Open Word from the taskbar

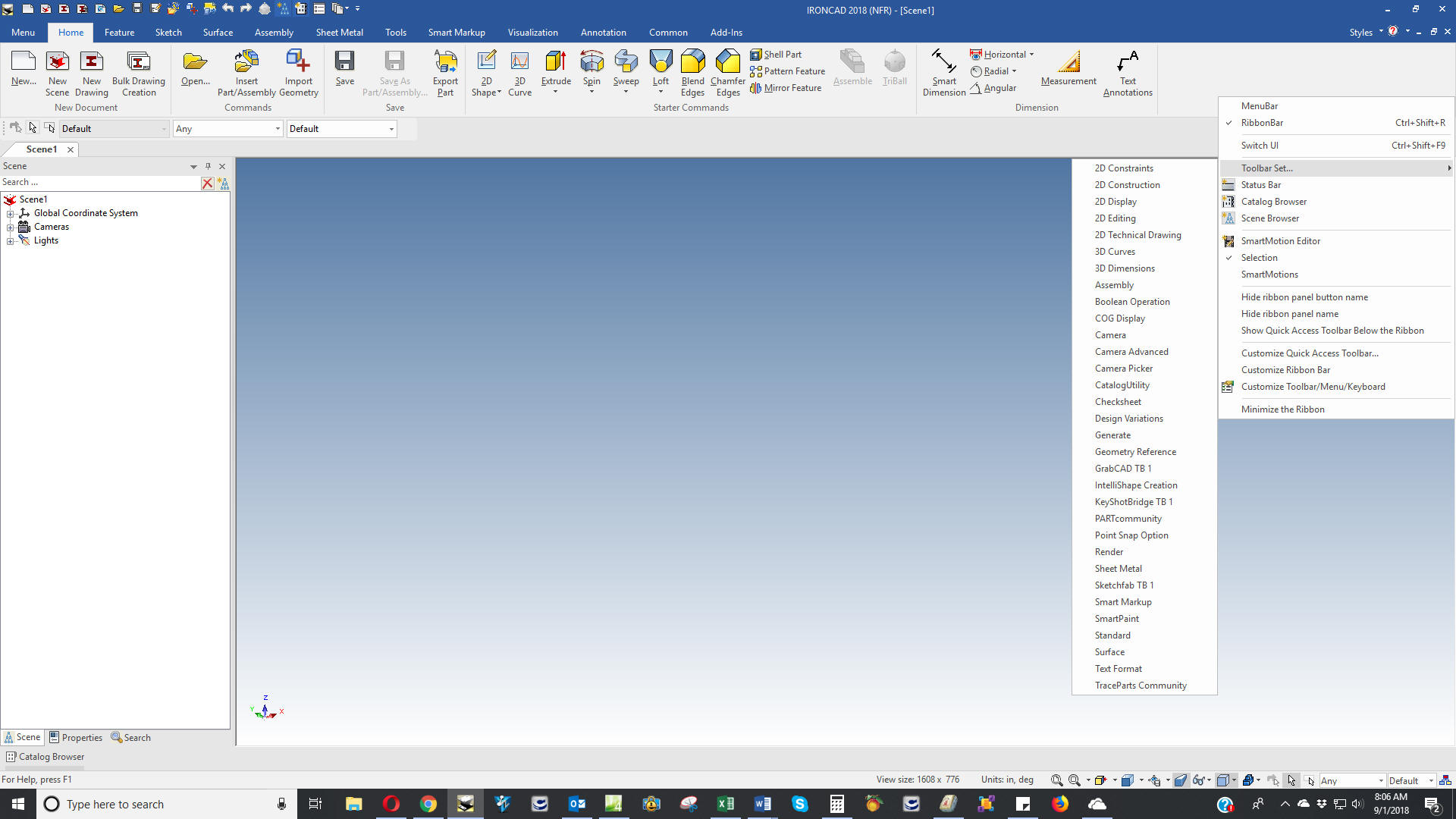(x=762, y=804)
